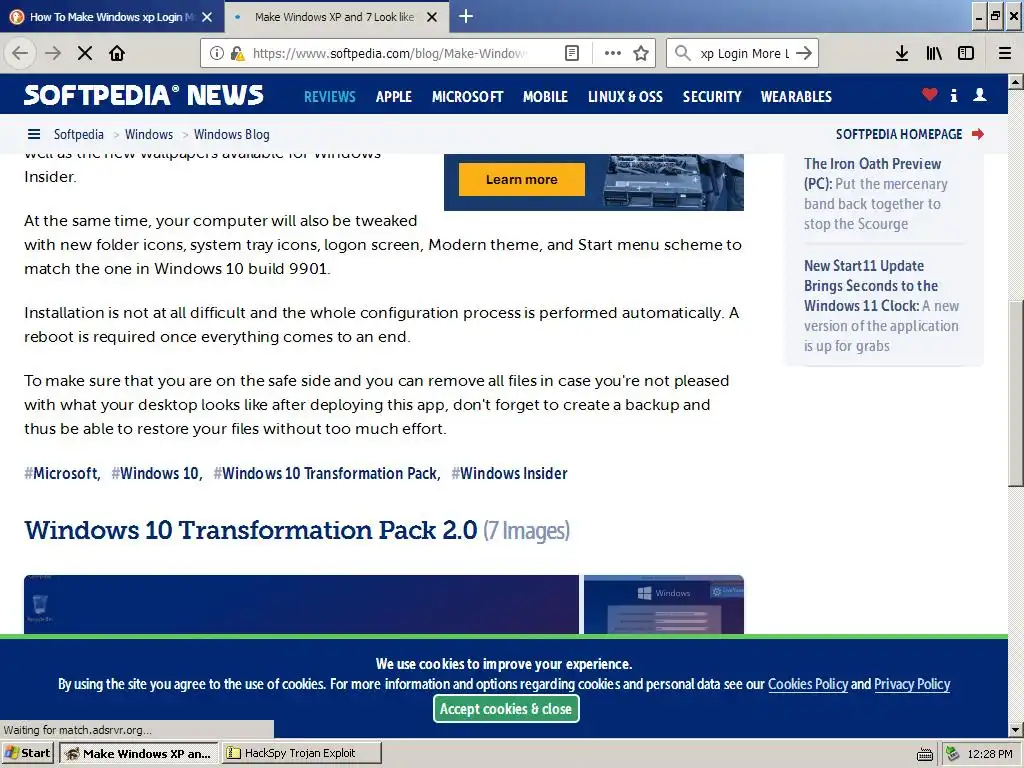This screenshot has width=1024, height=768.
Task: Click the red arrow beside Softpedia Homepage
Action: point(978,134)
